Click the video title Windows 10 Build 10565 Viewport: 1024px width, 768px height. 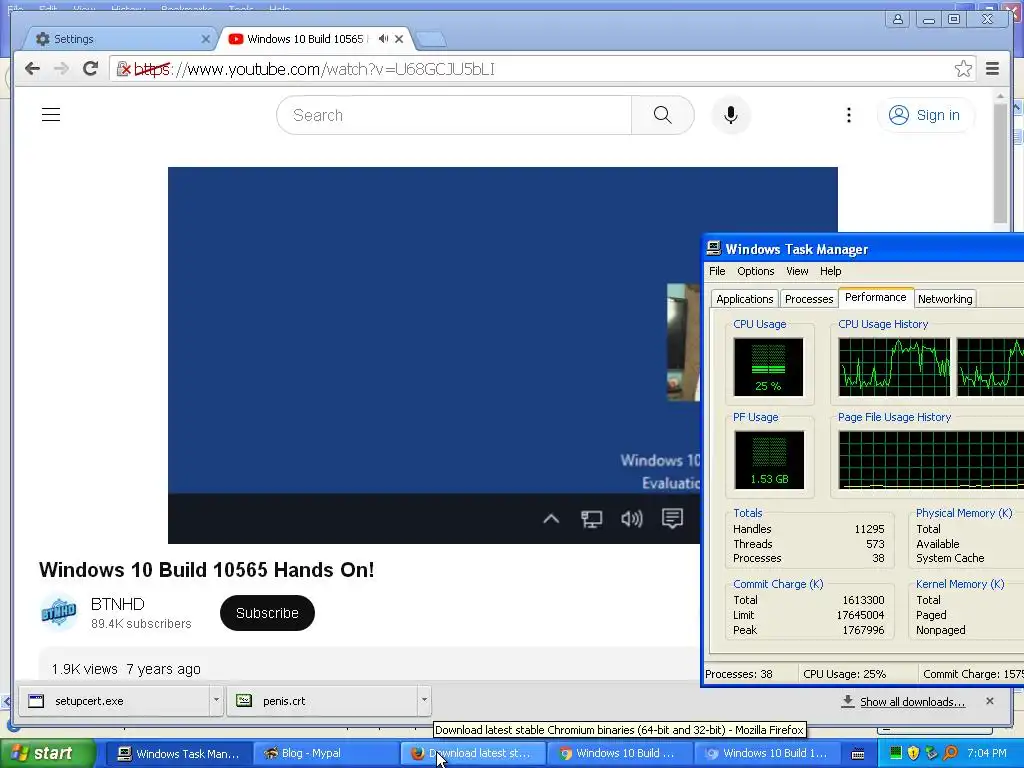(206, 569)
